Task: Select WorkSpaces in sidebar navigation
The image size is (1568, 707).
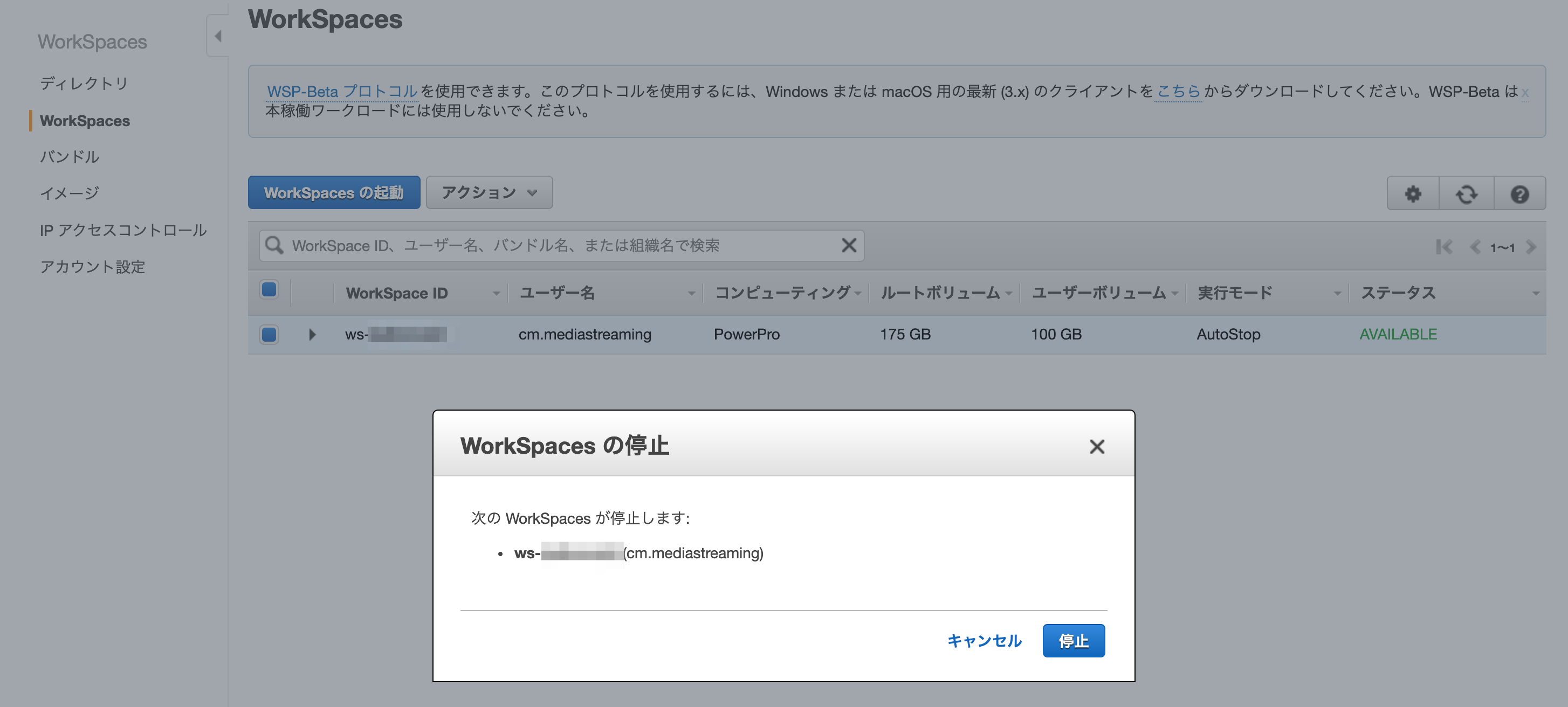Action: coord(85,121)
